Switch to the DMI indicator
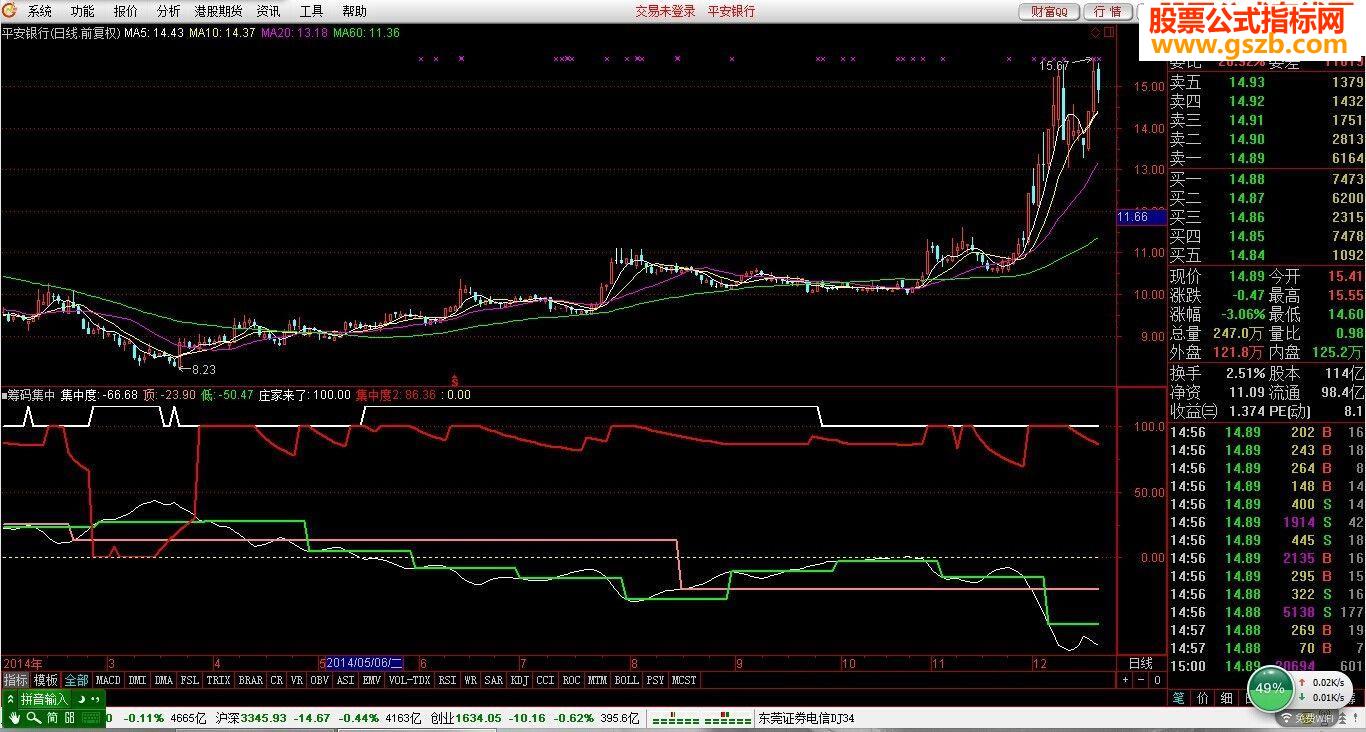Image resolution: width=1366 pixels, height=732 pixels. (137, 680)
